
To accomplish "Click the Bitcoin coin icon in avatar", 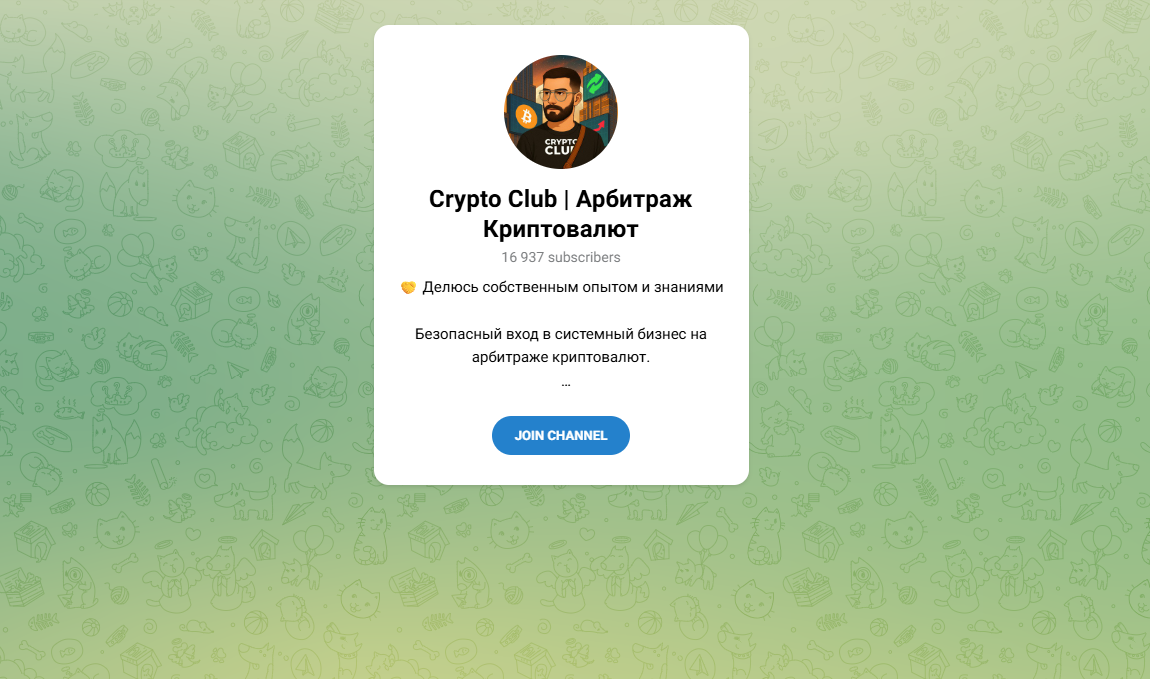I will (526, 117).
